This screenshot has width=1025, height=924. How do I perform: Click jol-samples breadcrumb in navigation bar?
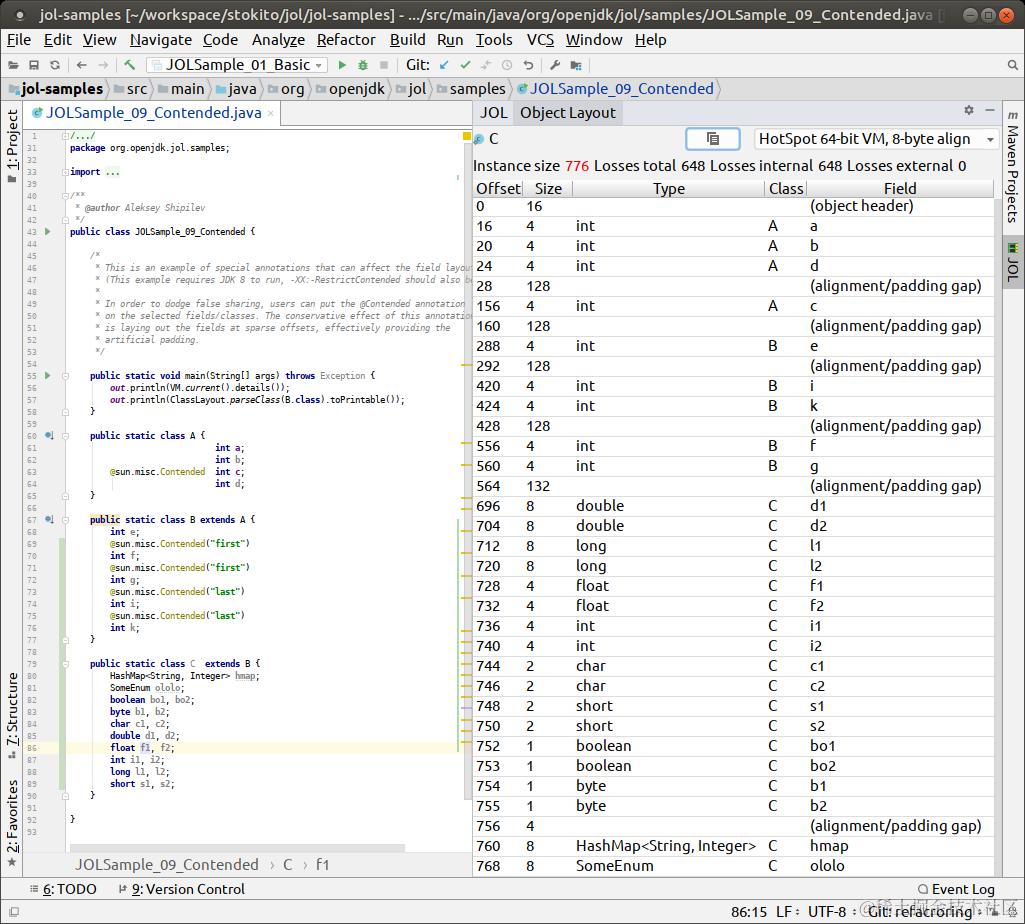[56, 89]
